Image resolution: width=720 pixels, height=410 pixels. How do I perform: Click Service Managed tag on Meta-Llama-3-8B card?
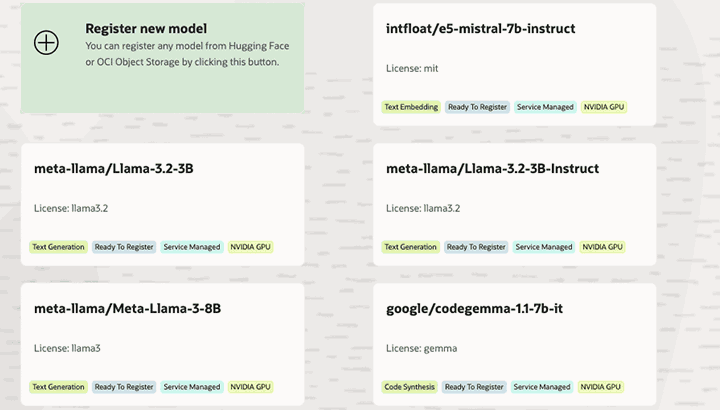192,387
